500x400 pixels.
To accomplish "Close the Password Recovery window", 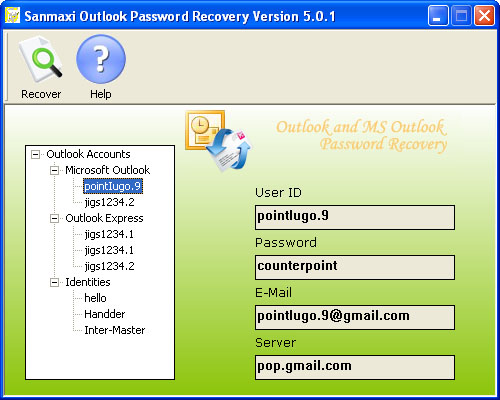I will tap(484, 15).
